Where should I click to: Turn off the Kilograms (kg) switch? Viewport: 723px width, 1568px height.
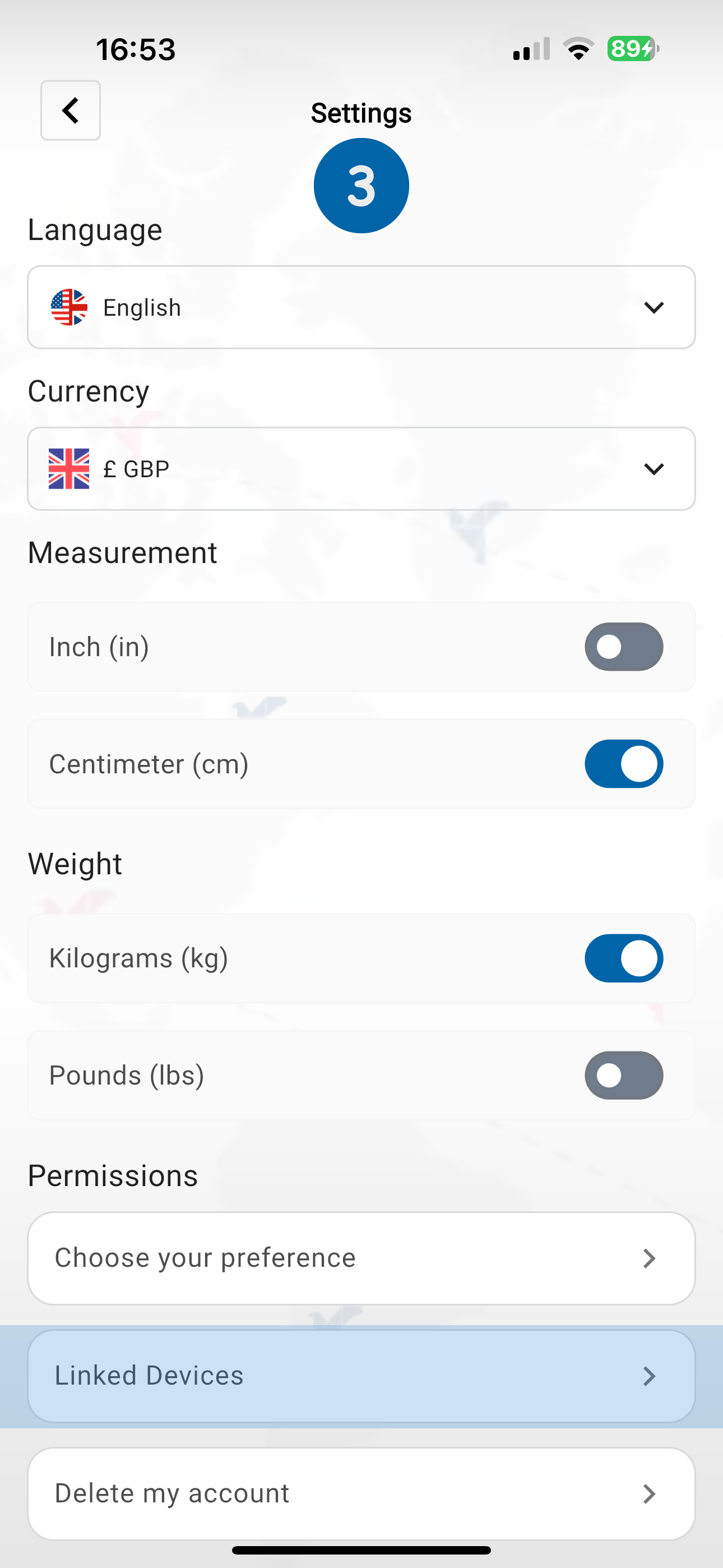(x=624, y=958)
